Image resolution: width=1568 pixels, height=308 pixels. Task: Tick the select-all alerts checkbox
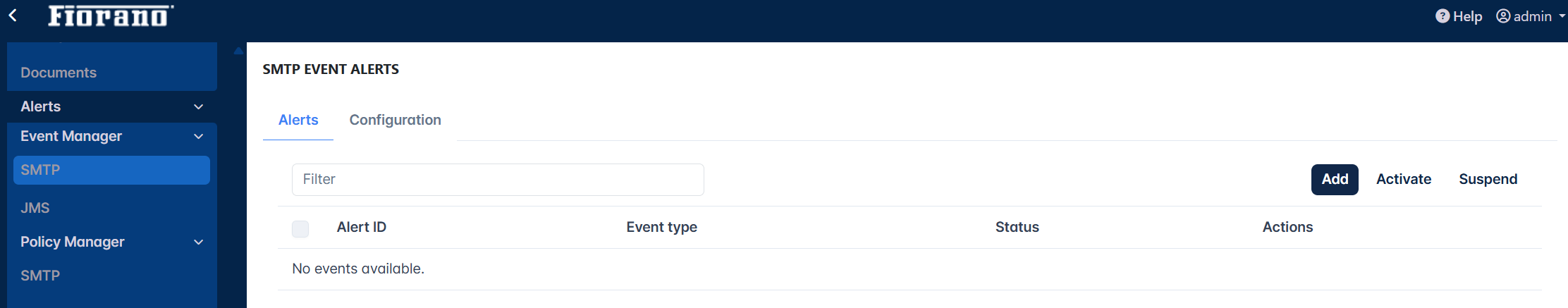point(300,228)
